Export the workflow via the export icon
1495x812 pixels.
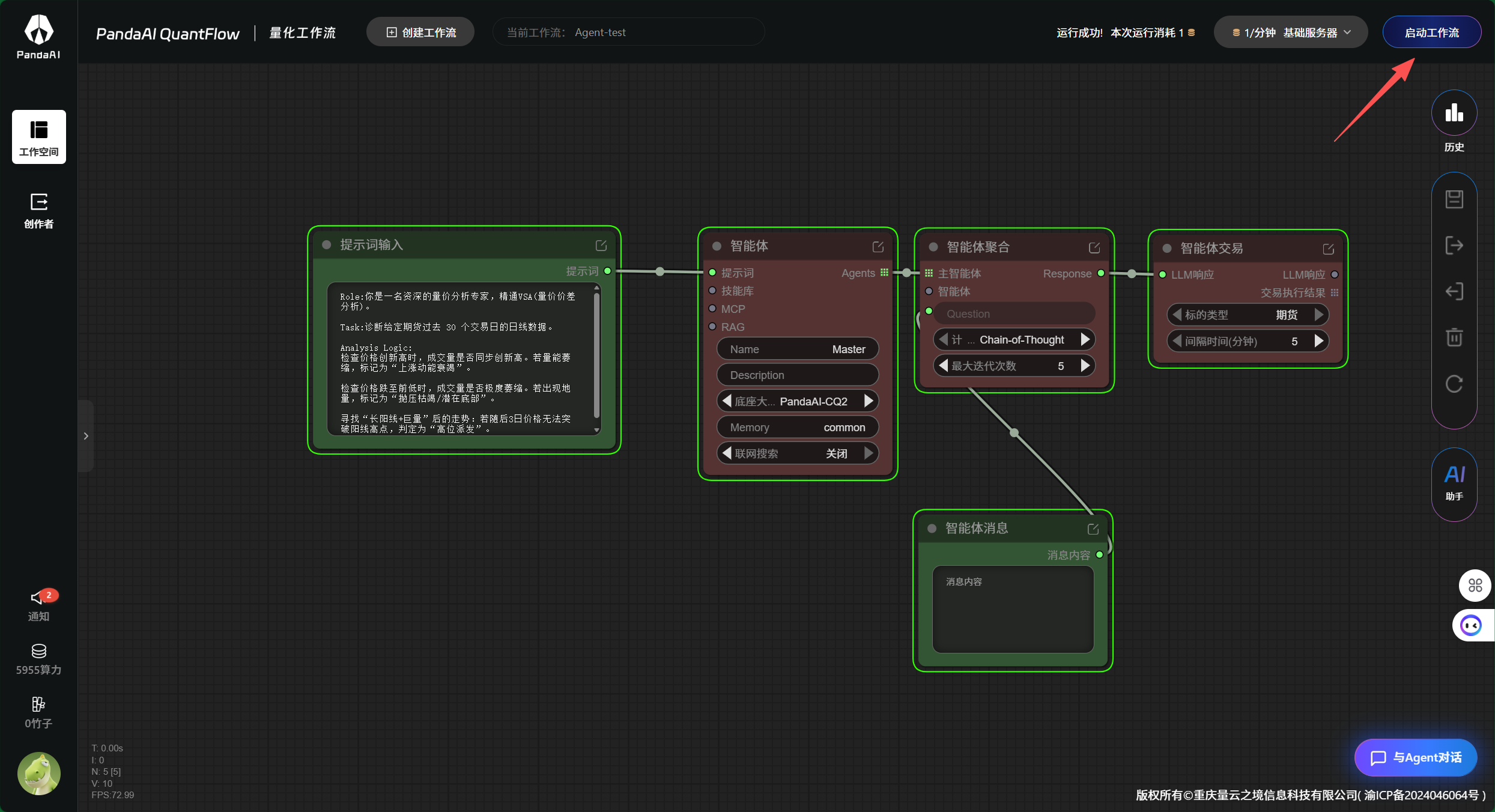pyautogui.click(x=1454, y=244)
